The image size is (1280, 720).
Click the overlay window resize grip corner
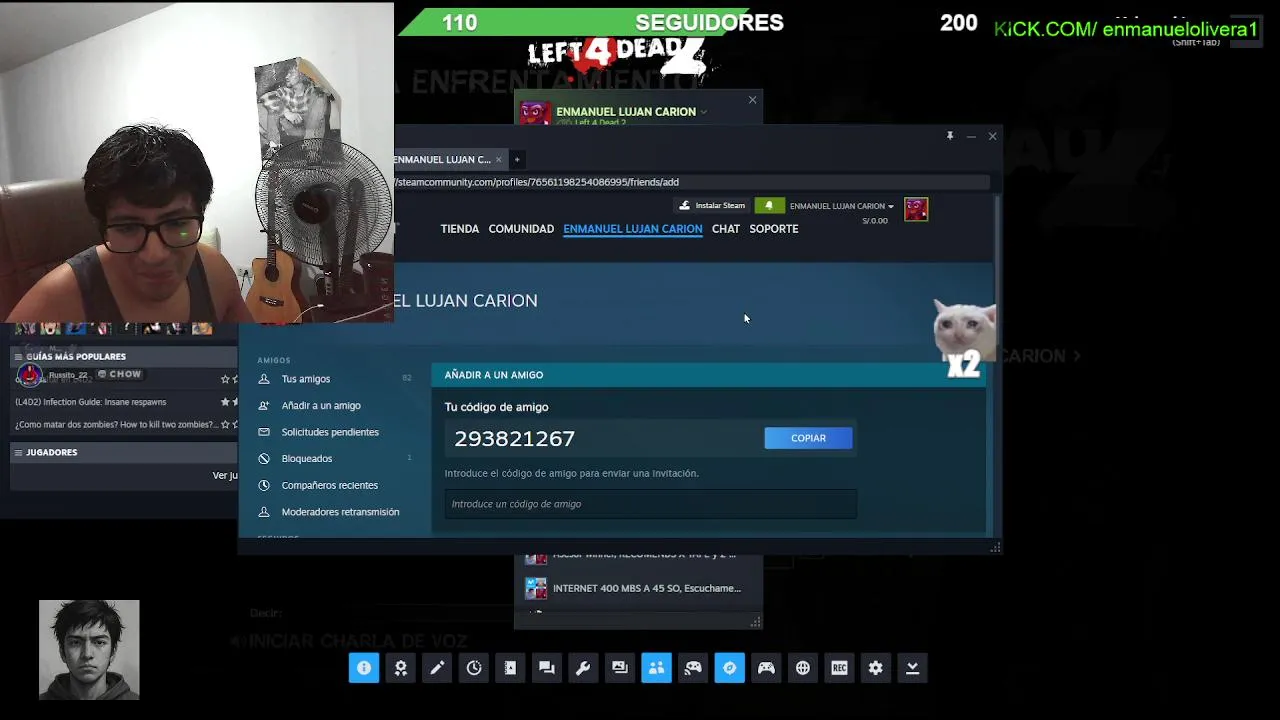(995, 547)
